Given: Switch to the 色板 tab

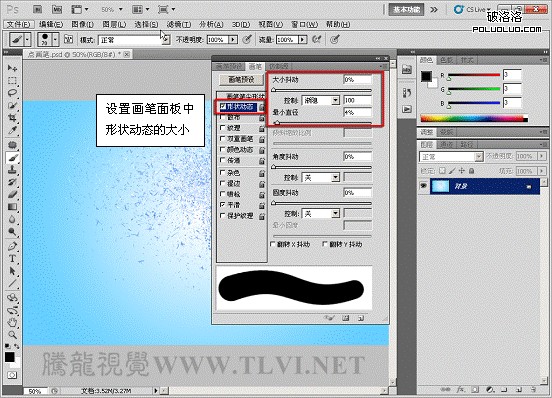Looking at the screenshot, I should pos(447,60).
